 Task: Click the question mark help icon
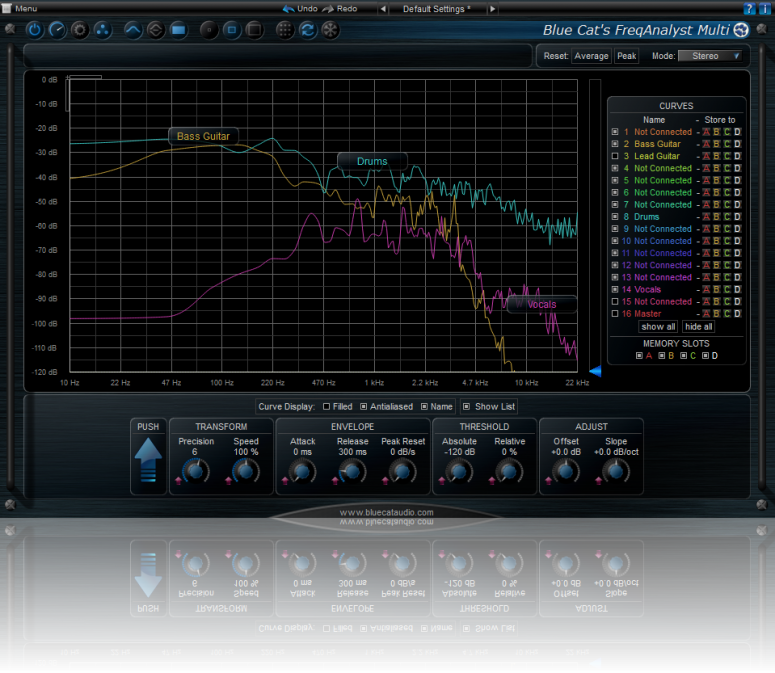(749, 8)
